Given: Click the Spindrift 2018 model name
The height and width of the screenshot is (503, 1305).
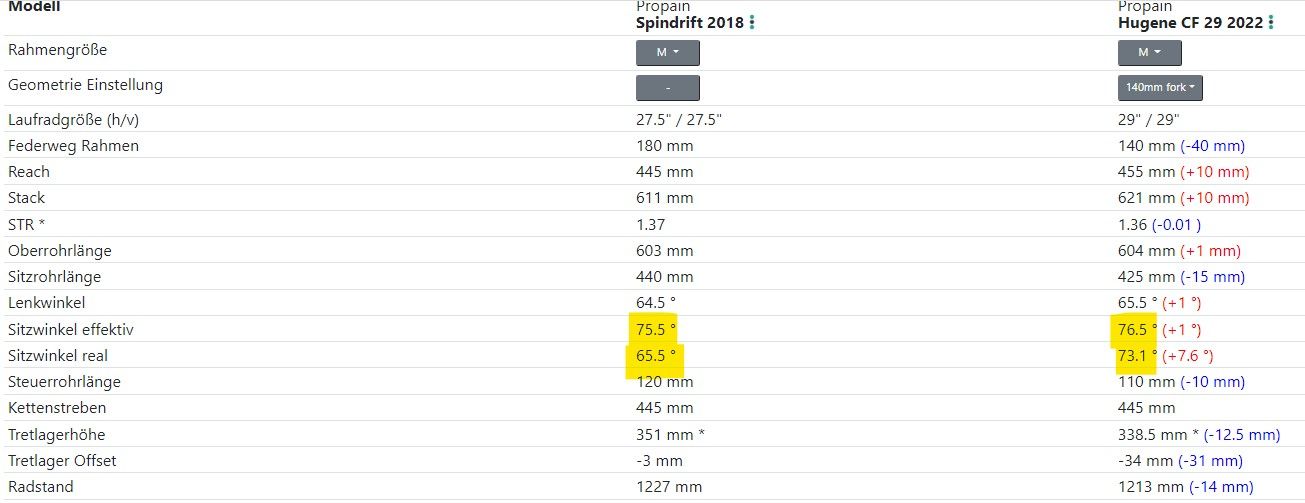Looking at the screenshot, I should [x=689, y=22].
